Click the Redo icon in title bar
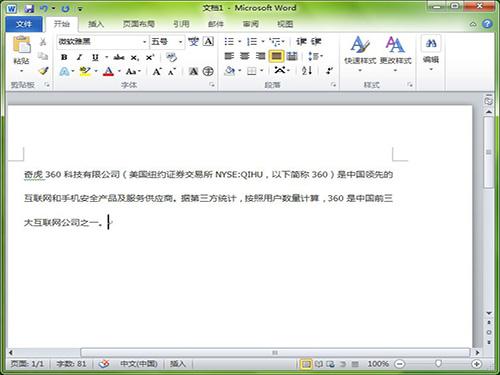 pos(65,8)
